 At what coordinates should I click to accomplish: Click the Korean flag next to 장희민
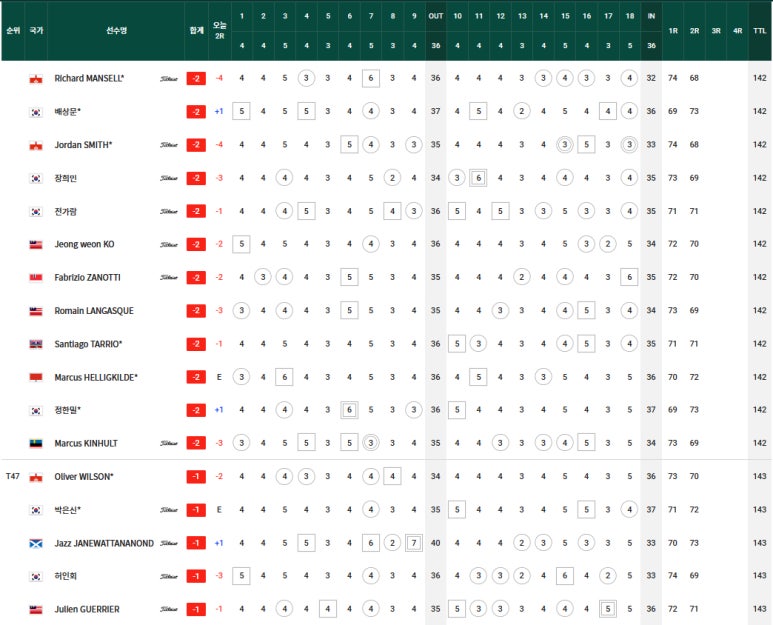click(35, 178)
